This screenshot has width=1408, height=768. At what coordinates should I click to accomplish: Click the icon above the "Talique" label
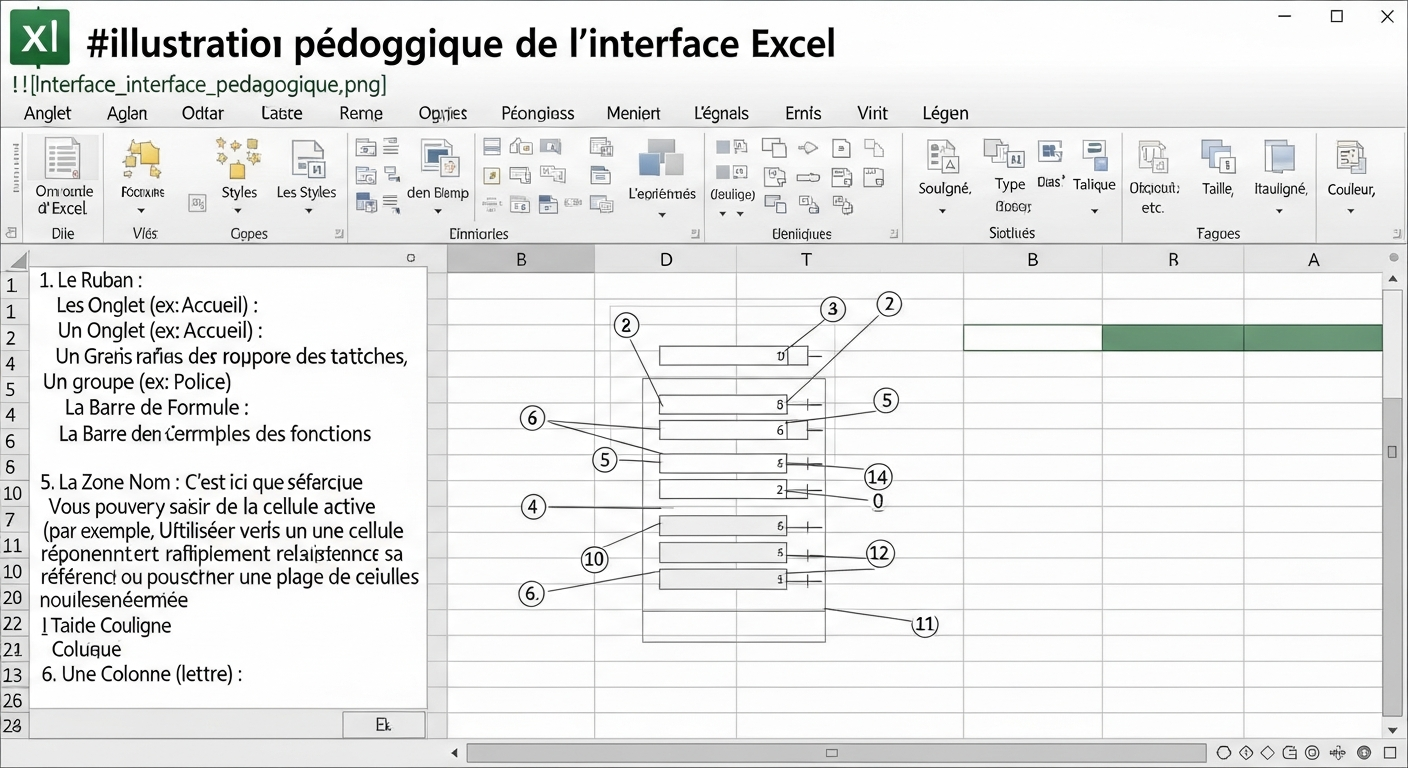[x=1094, y=154]
